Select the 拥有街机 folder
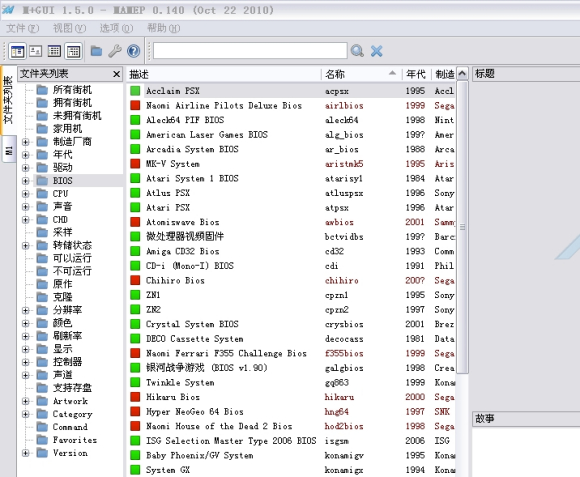580x477 pixels. (64, 103)
